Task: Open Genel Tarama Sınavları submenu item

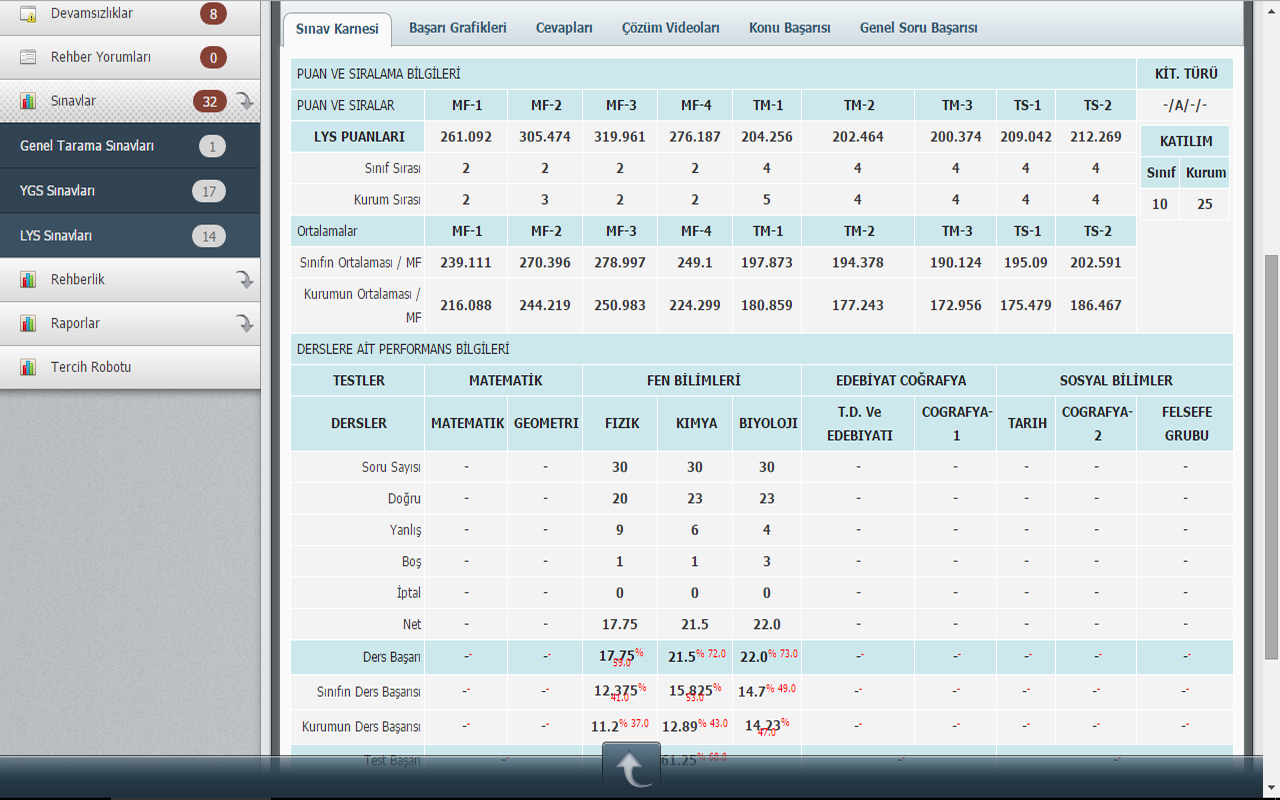Action: pos(130,146)
